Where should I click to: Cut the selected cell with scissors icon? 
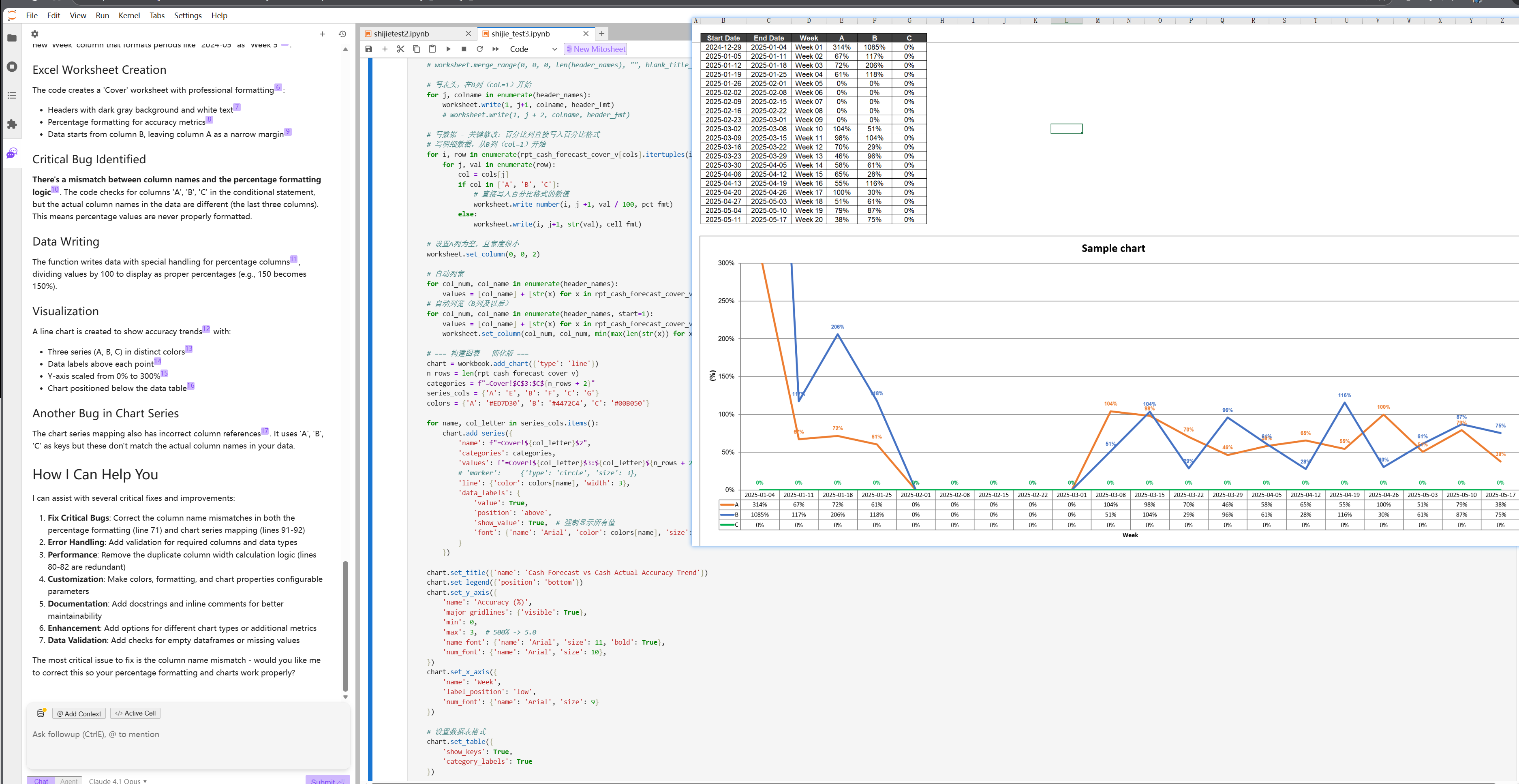(400, 49)
